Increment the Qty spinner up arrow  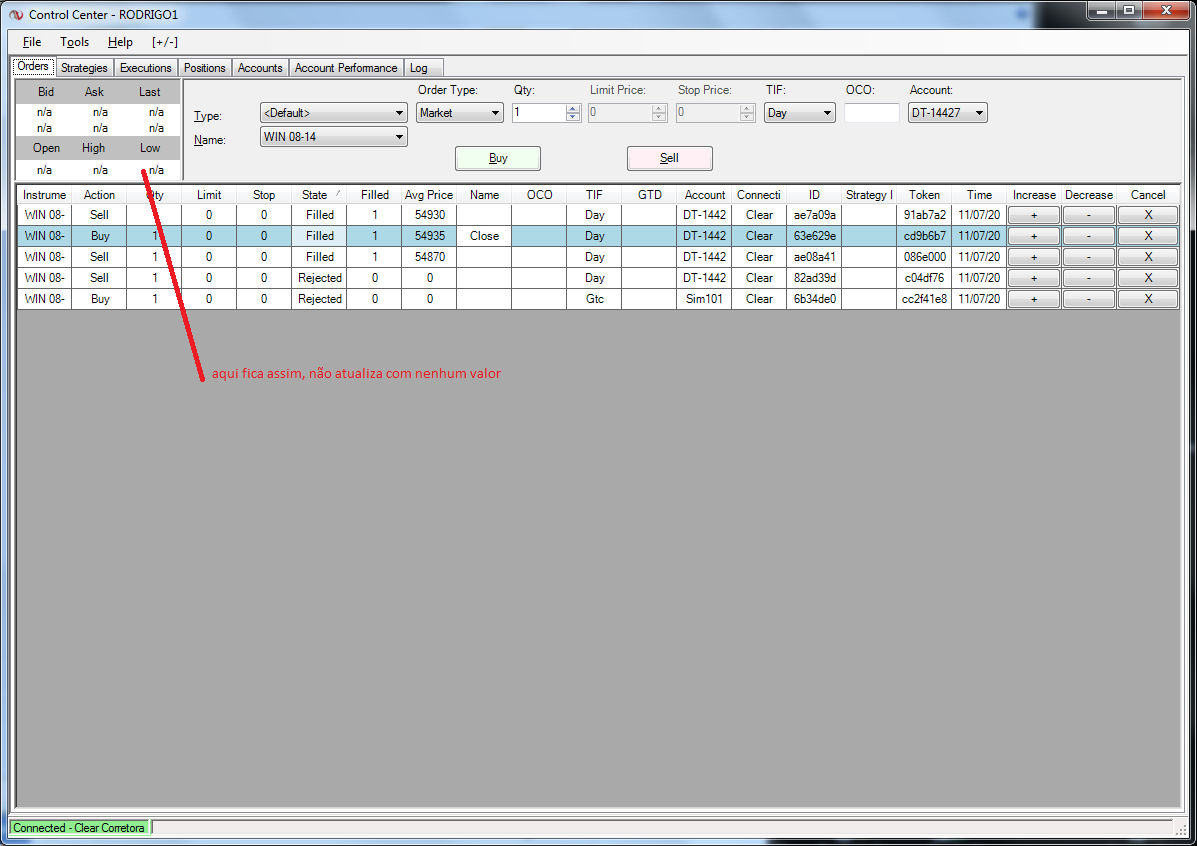click(573, 108)
